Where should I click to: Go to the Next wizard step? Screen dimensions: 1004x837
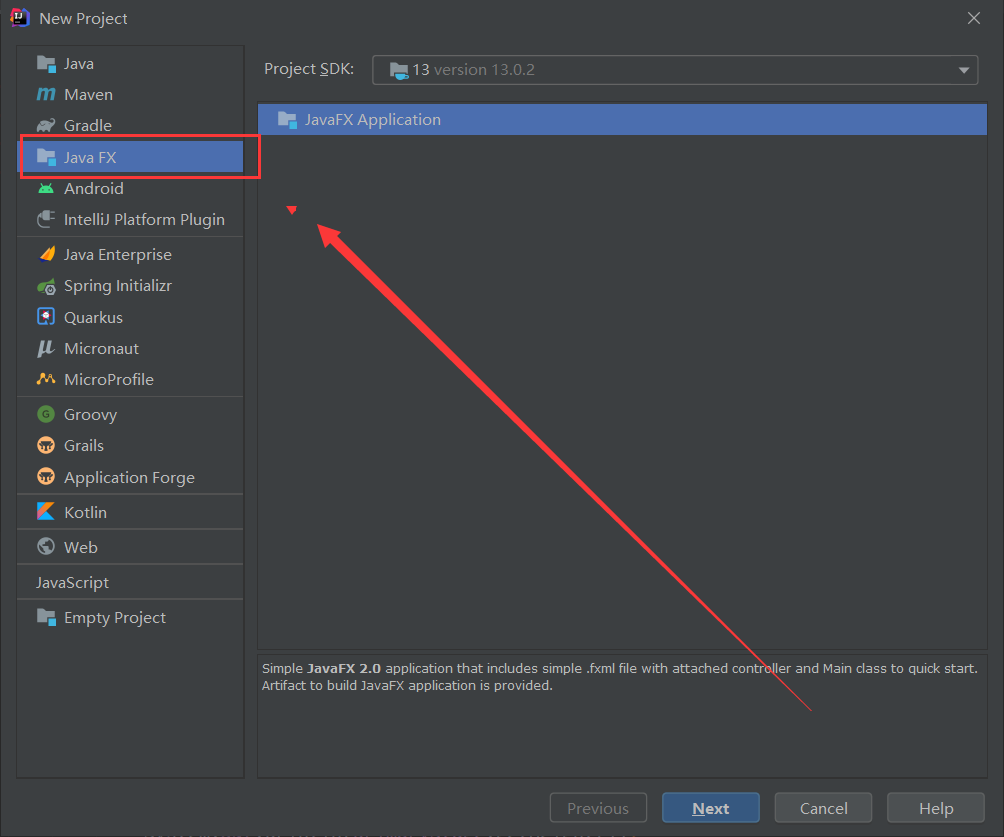point(711,808)
